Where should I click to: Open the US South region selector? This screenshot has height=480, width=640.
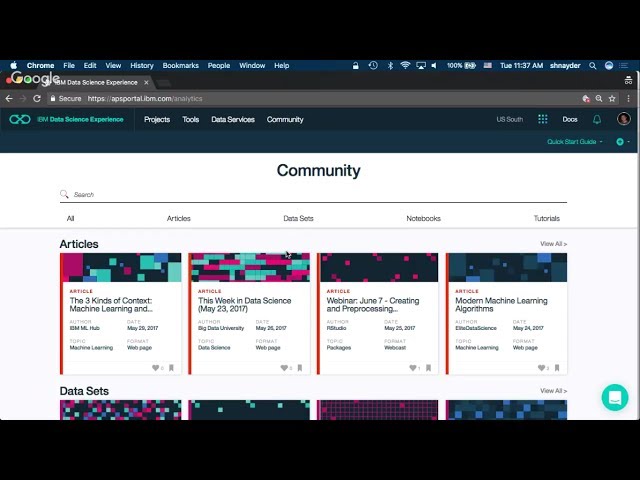[x=509, y=120]
